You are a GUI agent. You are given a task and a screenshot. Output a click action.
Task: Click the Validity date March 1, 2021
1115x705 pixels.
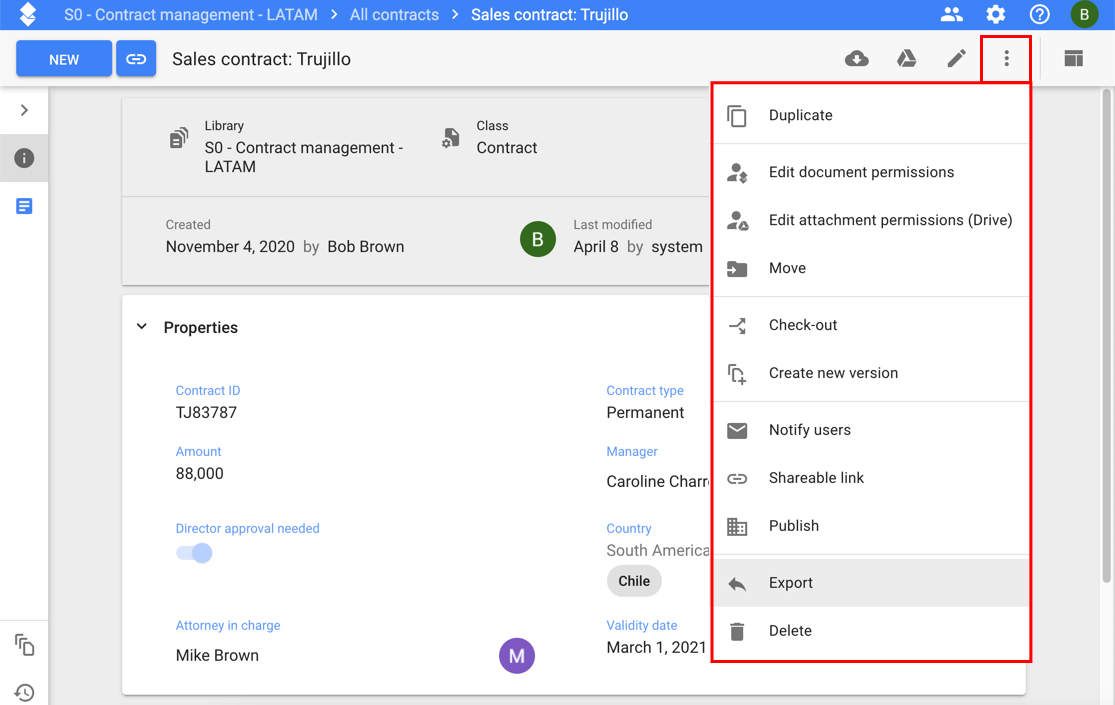pyautogui.click(x=656, y=647)
